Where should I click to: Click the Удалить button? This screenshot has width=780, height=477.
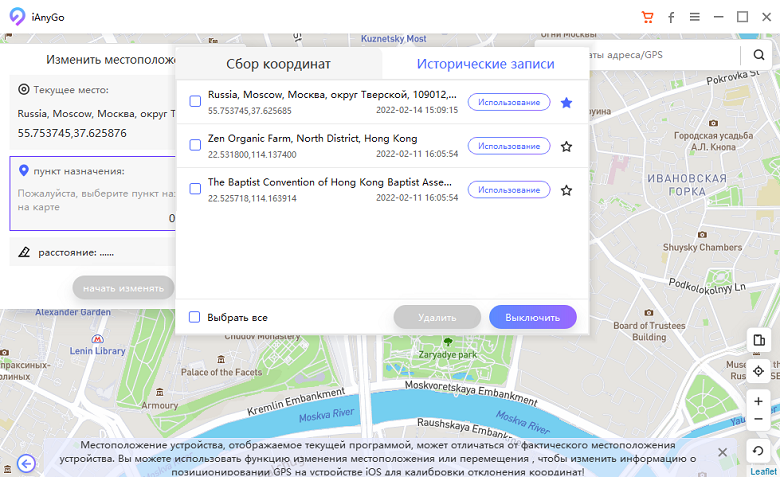tap(437, 317)
